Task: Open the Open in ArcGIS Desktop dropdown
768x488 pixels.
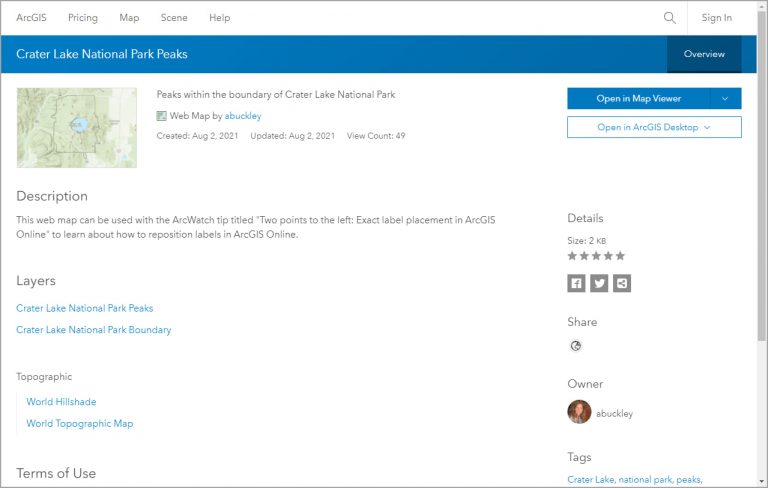Action: tap(654, 127)
